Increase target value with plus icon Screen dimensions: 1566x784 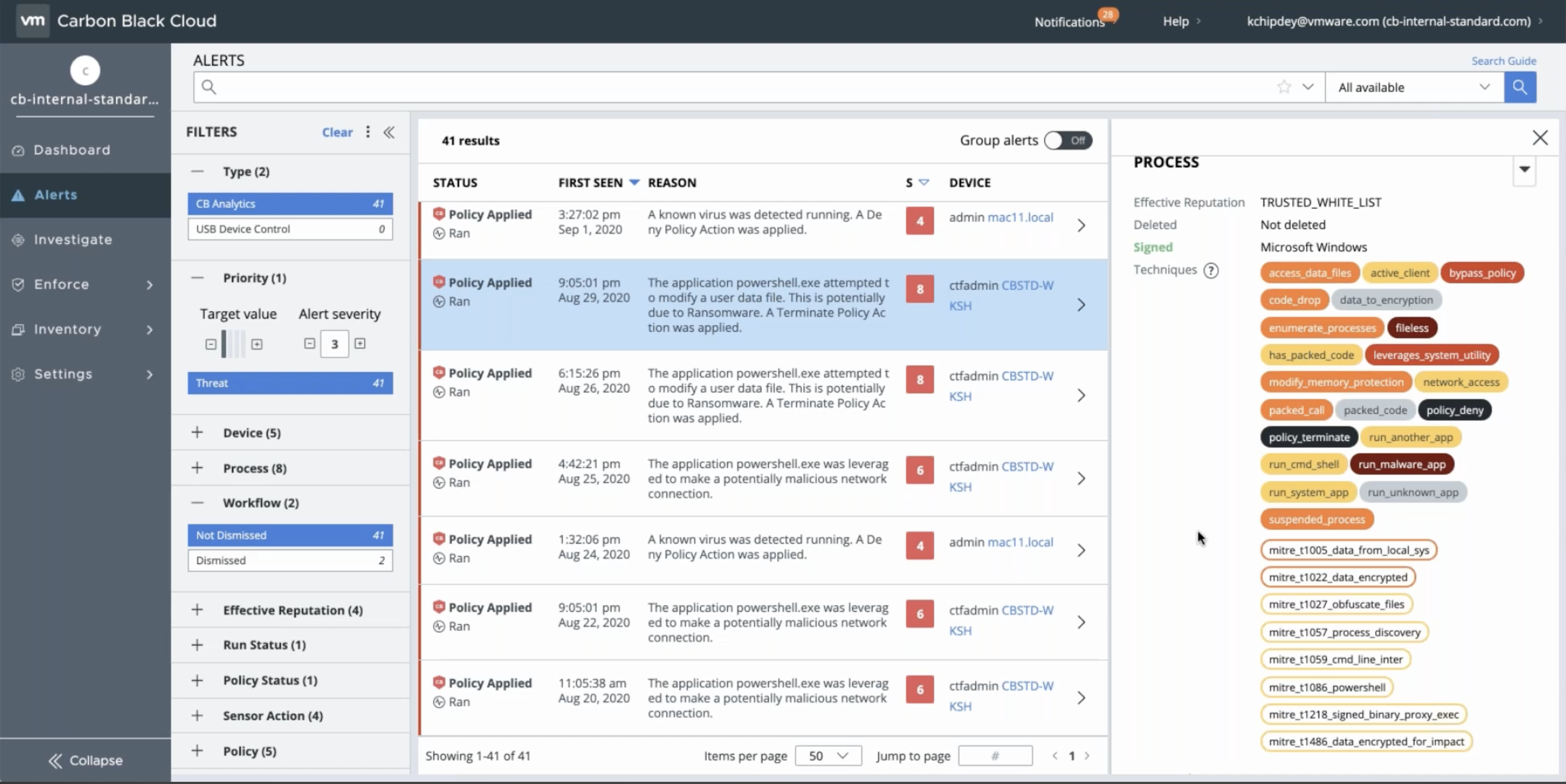coord(257,344)
